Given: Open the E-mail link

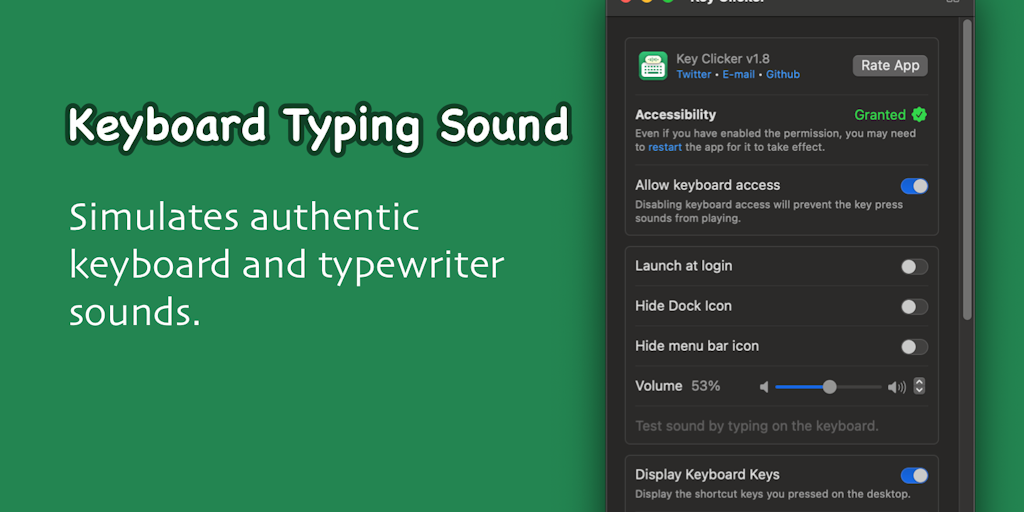Looking at the screenshot, I should click(x=738, y=75).
